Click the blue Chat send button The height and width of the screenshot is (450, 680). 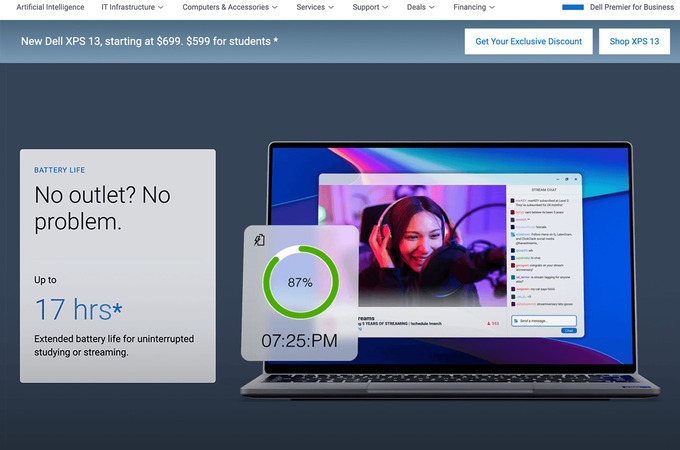(x=569, y=331)
